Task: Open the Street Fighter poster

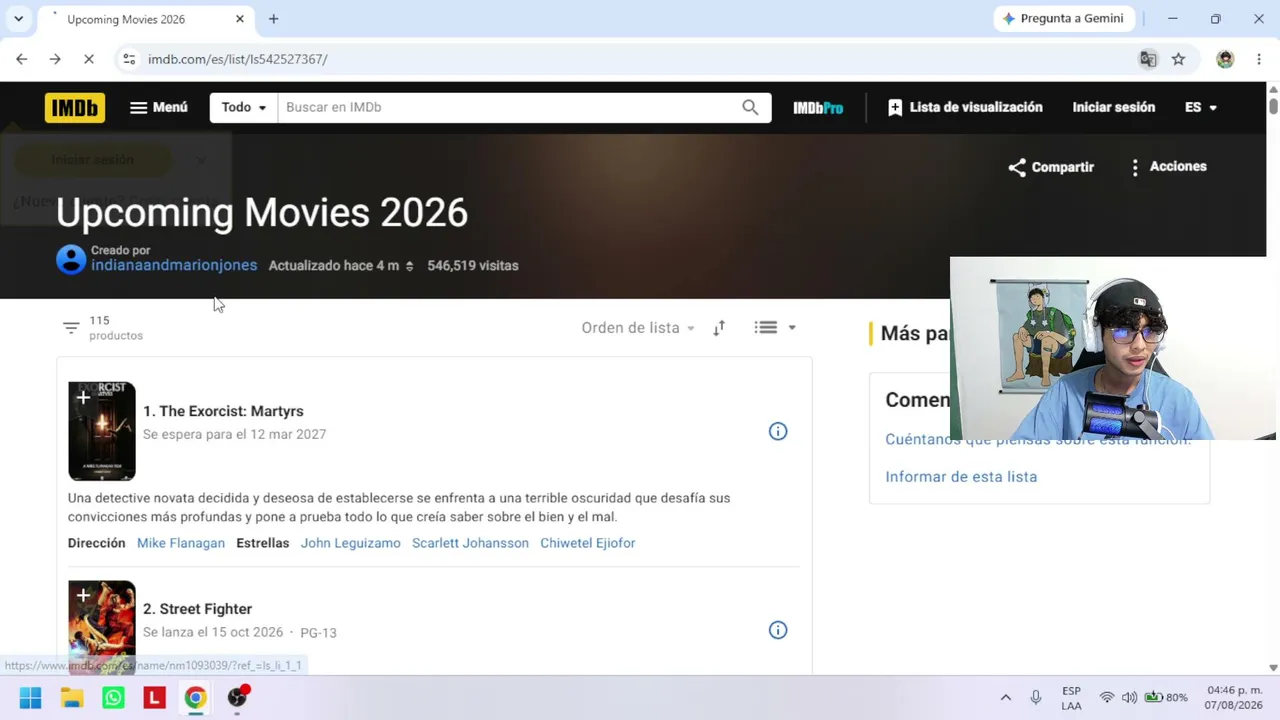Action: click(x=102, y=626)
